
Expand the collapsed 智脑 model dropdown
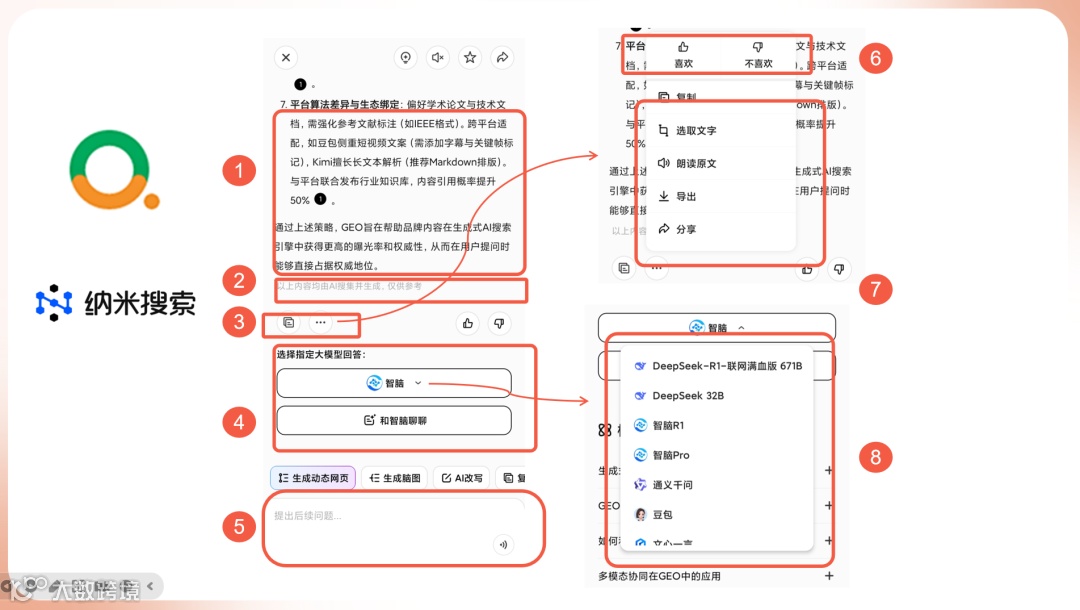[x=394, y=383]
